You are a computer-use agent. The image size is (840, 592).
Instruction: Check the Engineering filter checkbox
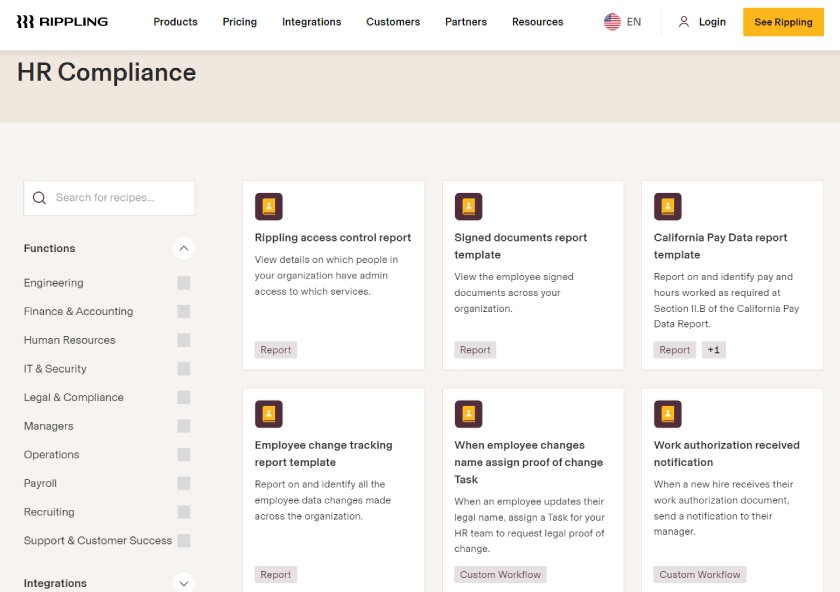(x=184, y=283)
